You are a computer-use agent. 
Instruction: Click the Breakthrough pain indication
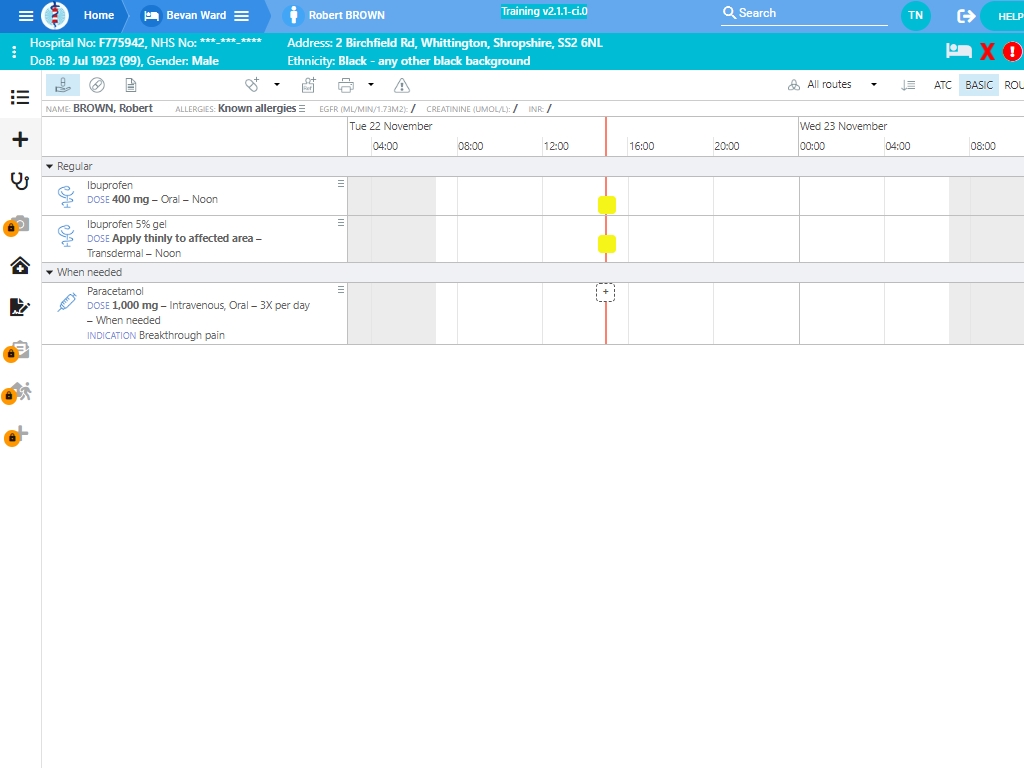(x=182, y=335)
